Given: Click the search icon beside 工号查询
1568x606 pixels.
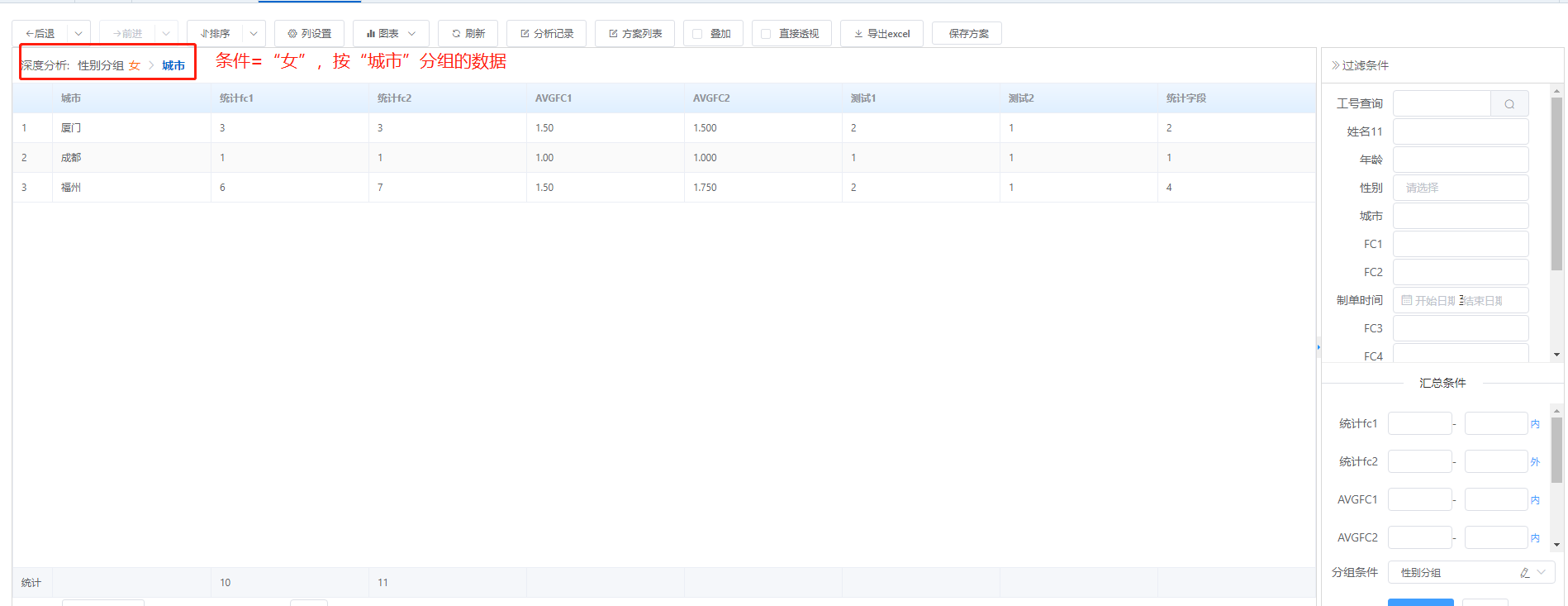Looking at the screenshot, I should tap(1509, 104).
